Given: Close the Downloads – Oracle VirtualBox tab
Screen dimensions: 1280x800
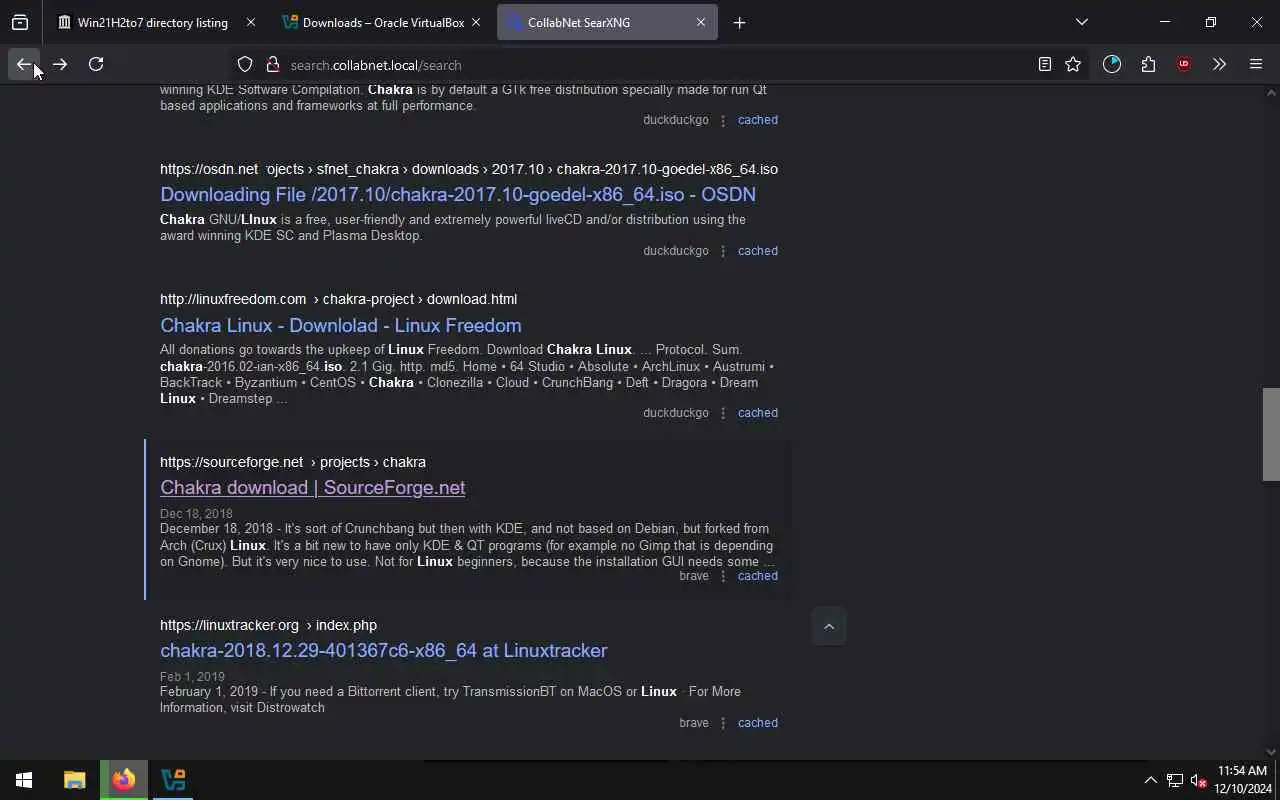Looking at the screenshot, I should click(475, 22).
